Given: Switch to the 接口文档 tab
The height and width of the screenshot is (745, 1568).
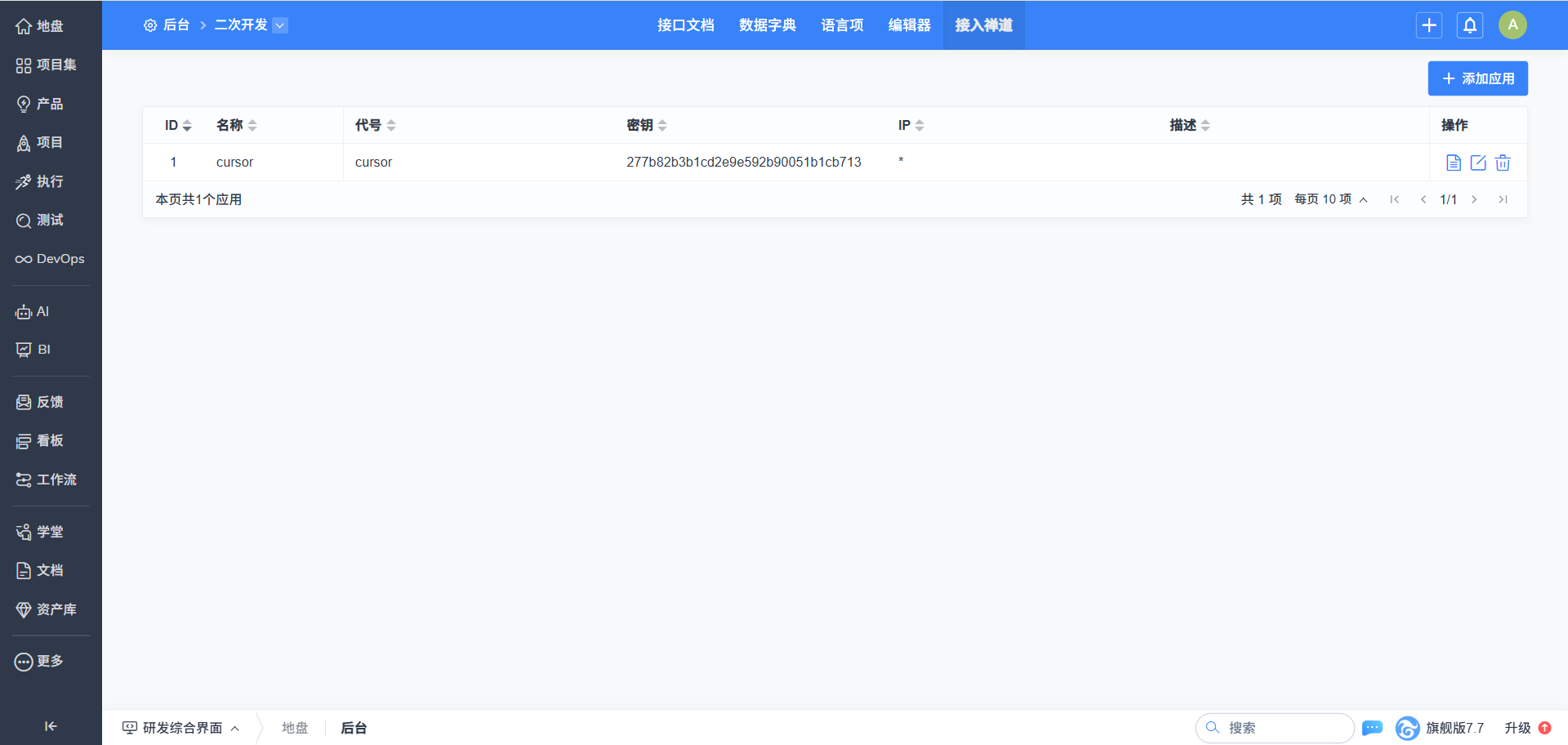Looking at the screenshot, I should [x=685, y=25].
